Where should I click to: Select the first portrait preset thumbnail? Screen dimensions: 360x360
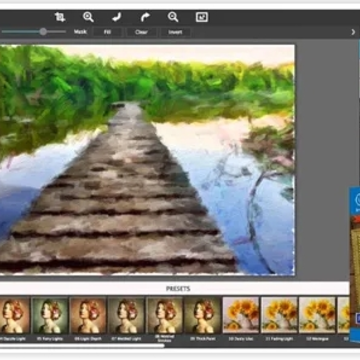pos(15,315)
